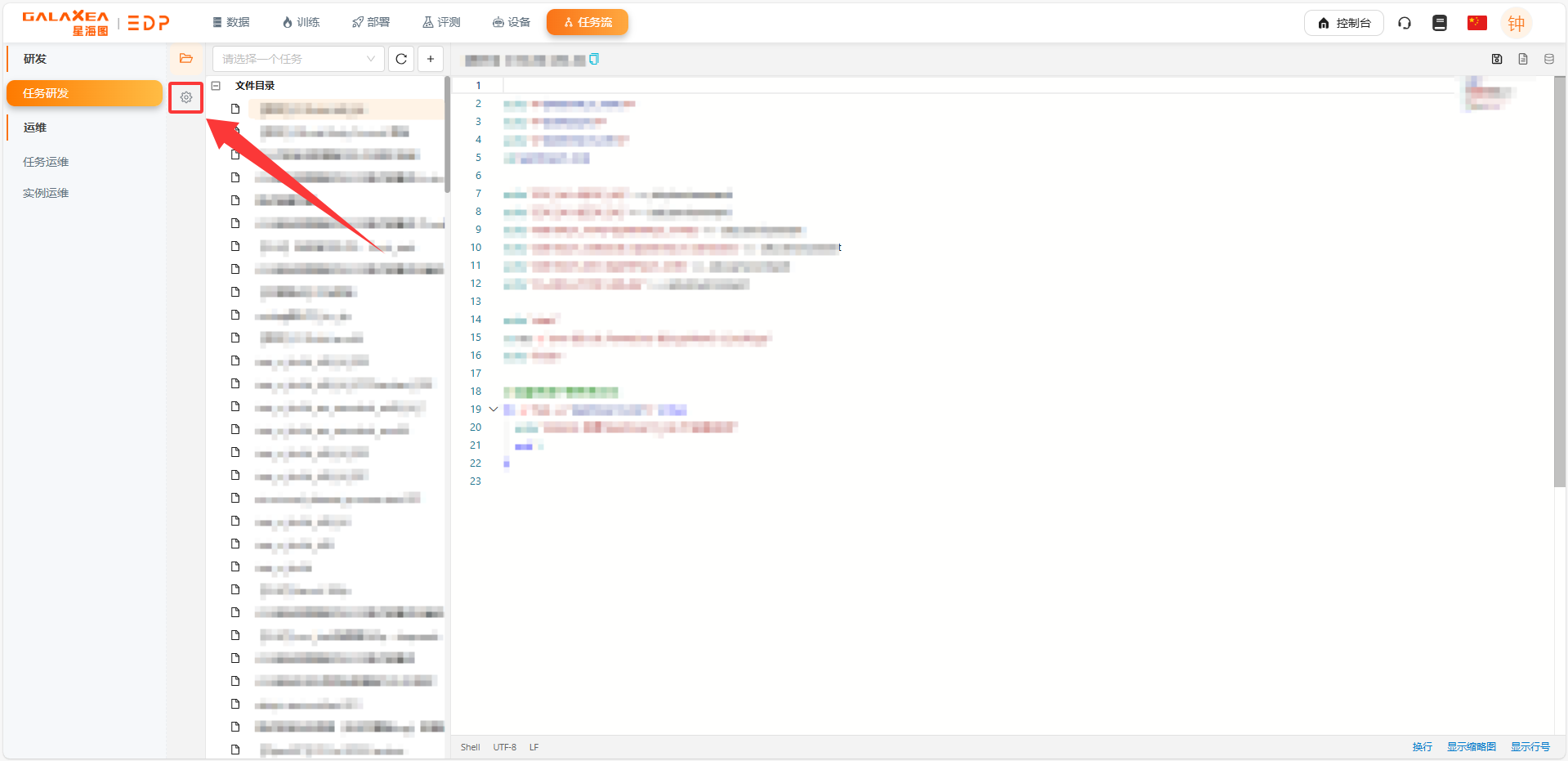Screen dimensions: 1568x761
Task: Toggle word wrap (换行) in status bar
Action: 1422,747
